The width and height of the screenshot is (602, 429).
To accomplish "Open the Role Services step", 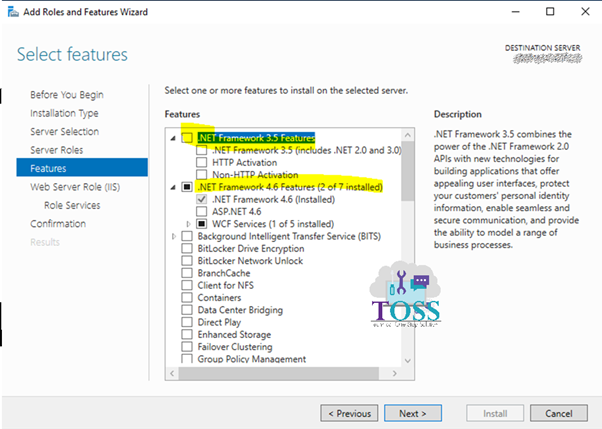I will coord(72,205).
